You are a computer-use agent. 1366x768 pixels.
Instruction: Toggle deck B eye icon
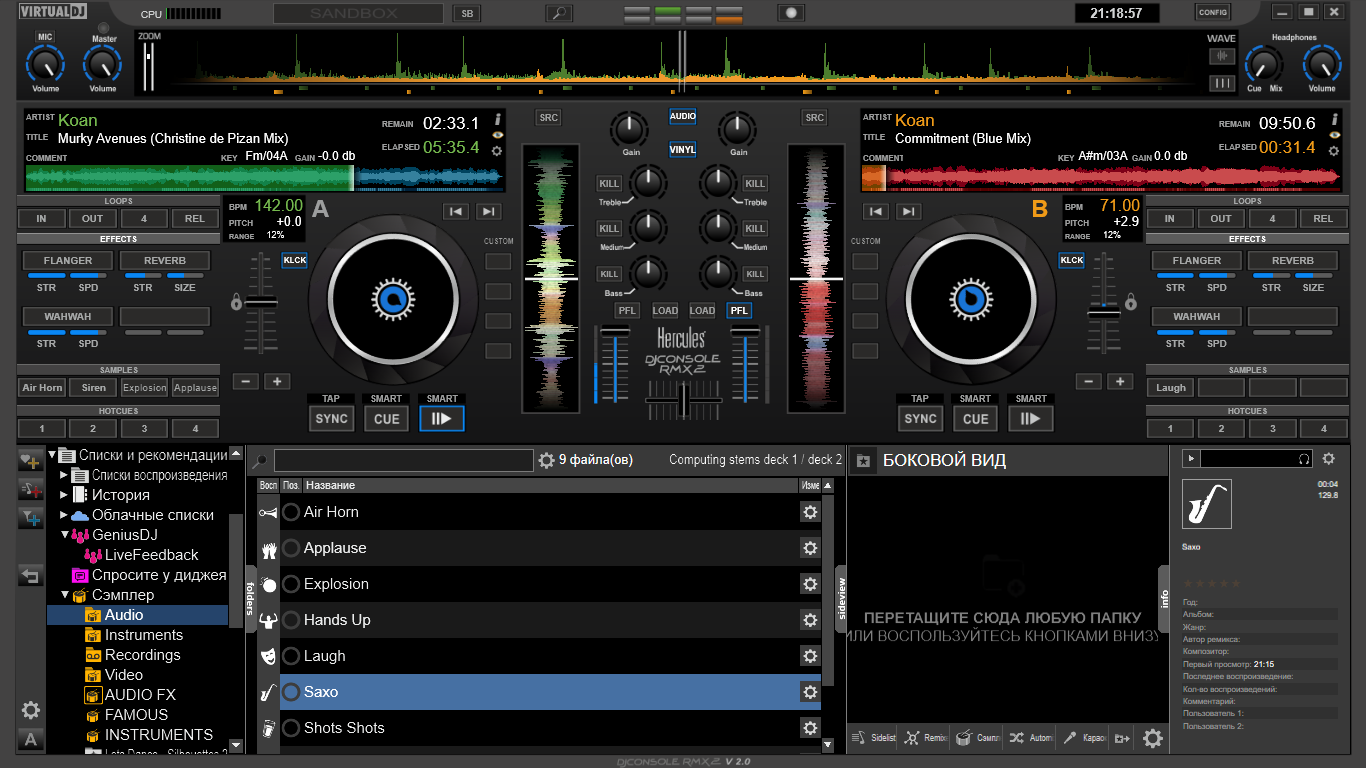point(1334,134)
